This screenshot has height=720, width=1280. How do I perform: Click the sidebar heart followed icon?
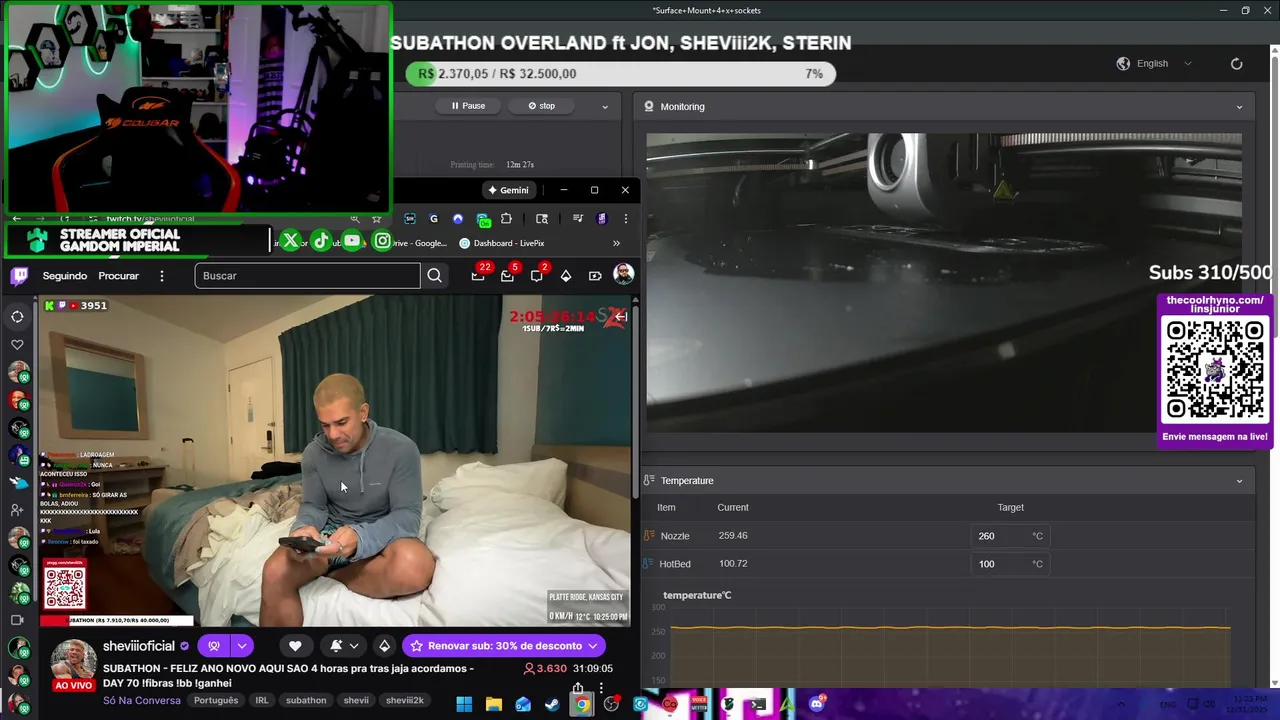17,345
